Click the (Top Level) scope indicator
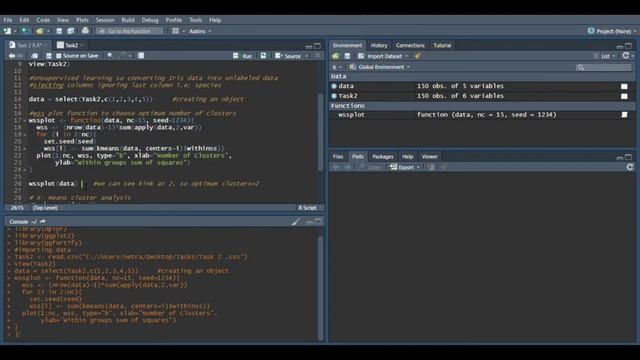 pos(45,208)
